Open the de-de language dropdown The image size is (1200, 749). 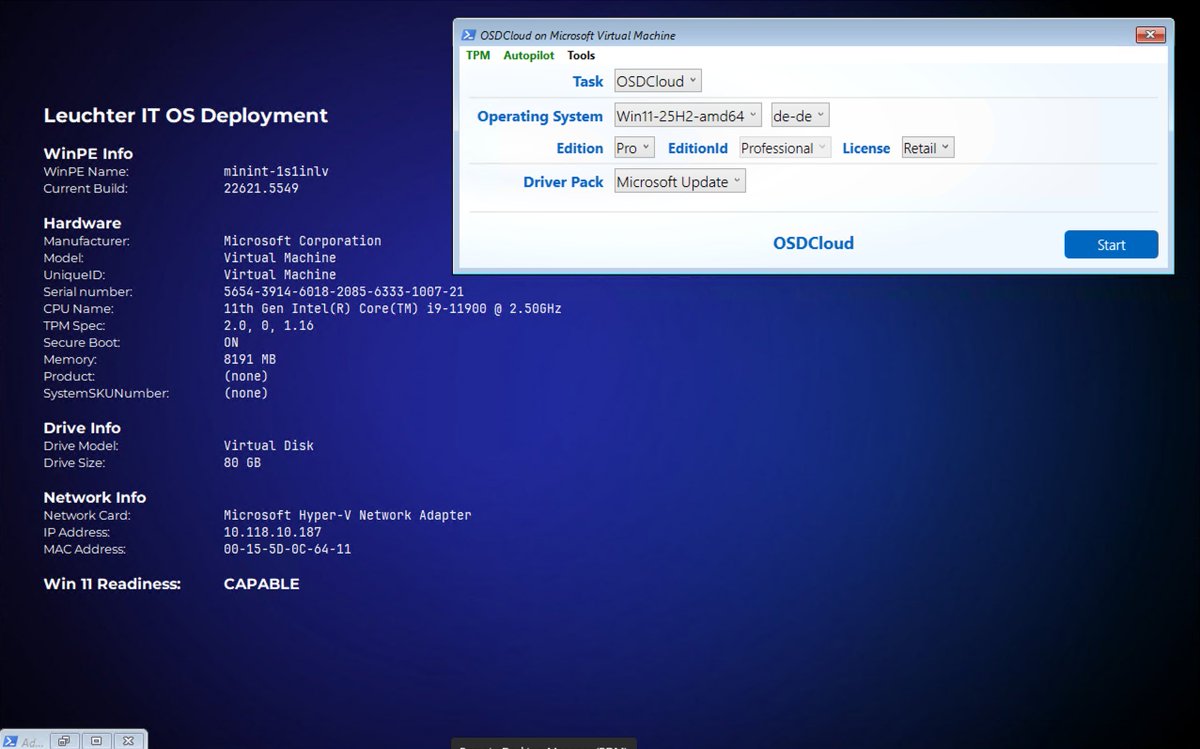click(800, 115)
